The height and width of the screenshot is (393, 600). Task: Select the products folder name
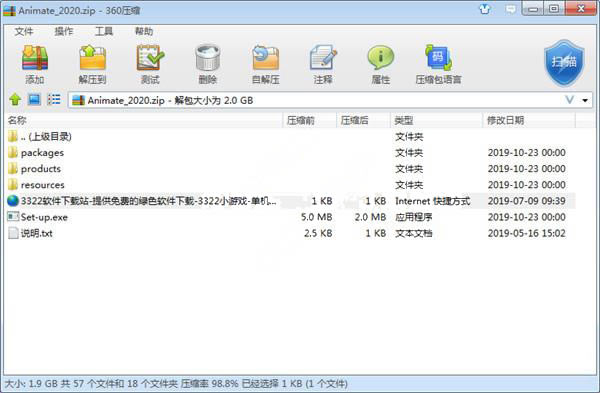[x=41, y=169]
